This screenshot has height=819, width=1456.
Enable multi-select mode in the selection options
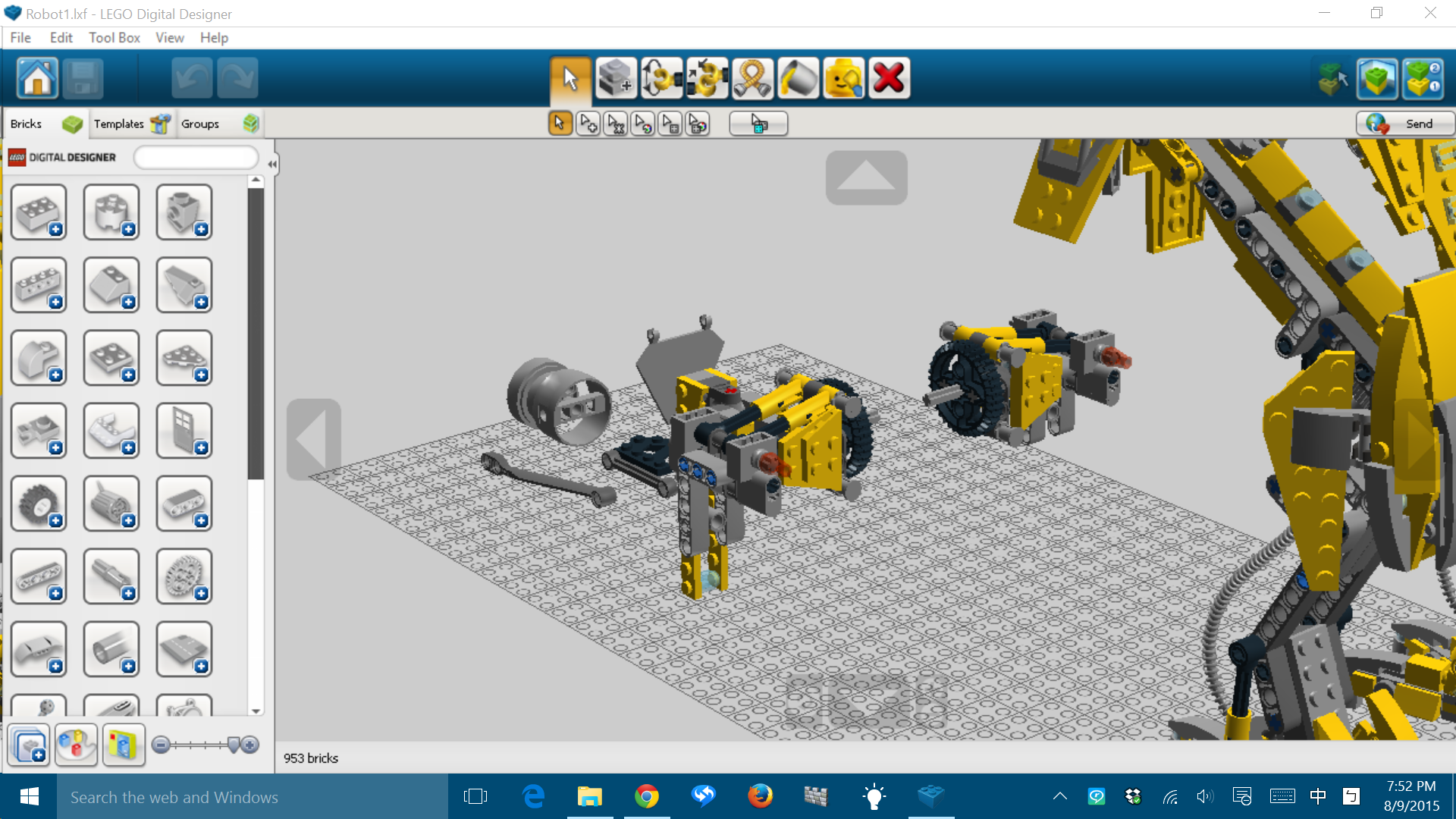[588, 123]
